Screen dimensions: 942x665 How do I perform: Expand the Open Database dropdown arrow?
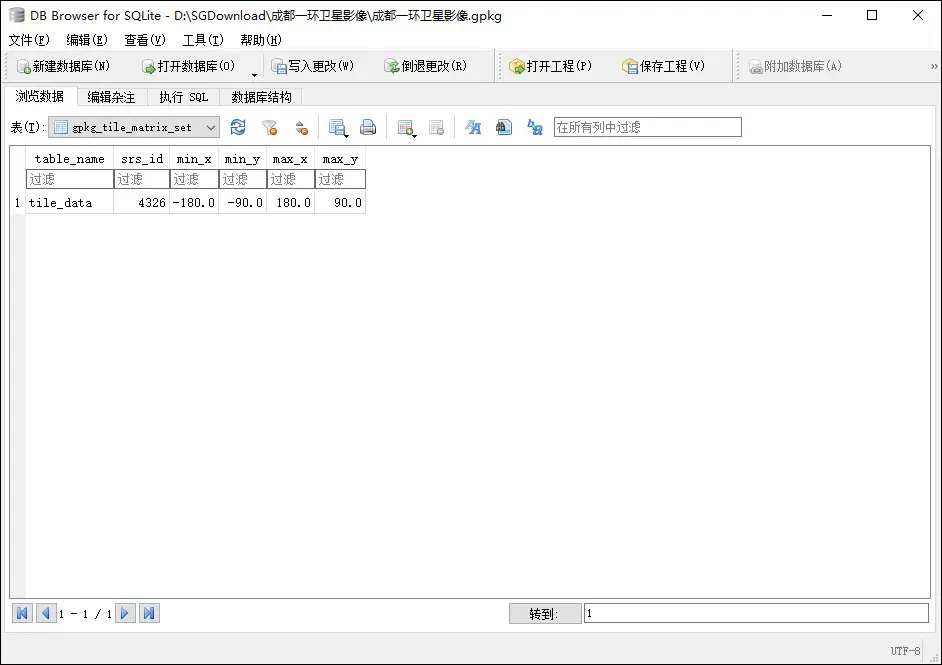coord(254,74)
